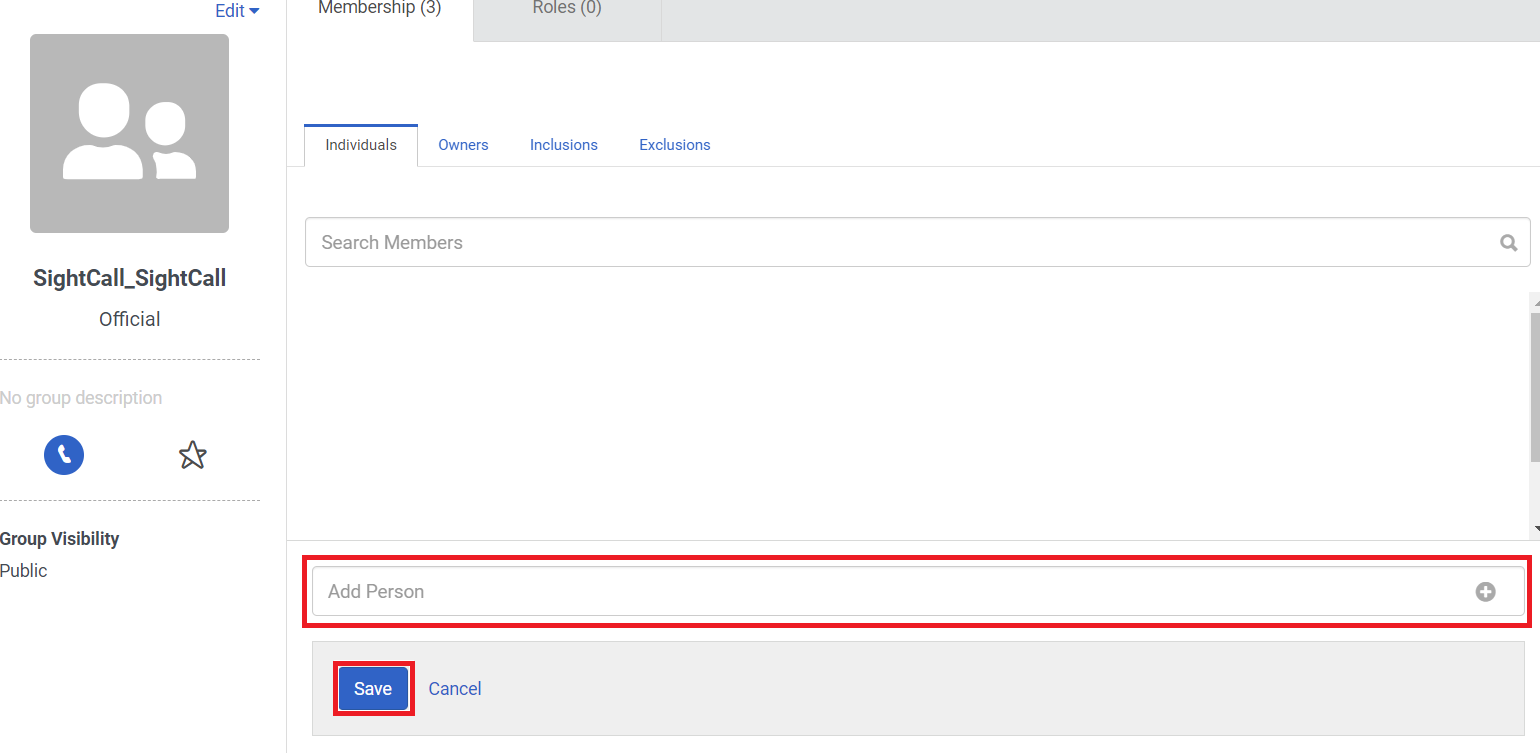Open the Inclusions sub-tab
Image resolution: width=1540 pixels, height=753 pixels.
(x=564, y=145)
